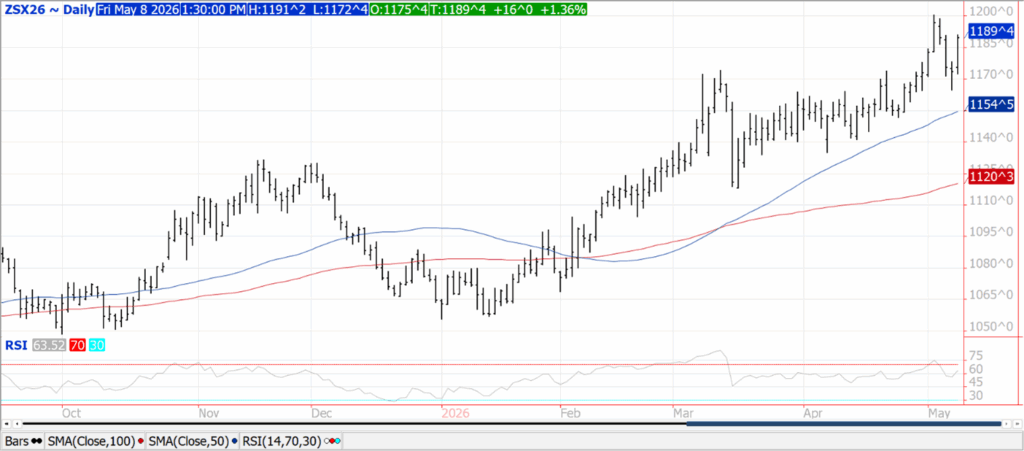
Task: Click the cyan 30 oversold level box
Action: [x=96, y=345]
